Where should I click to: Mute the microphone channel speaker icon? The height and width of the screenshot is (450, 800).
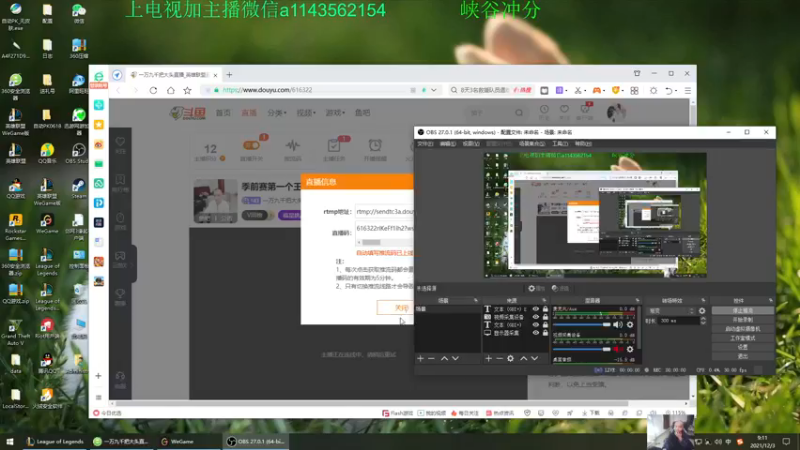point(618,324)
